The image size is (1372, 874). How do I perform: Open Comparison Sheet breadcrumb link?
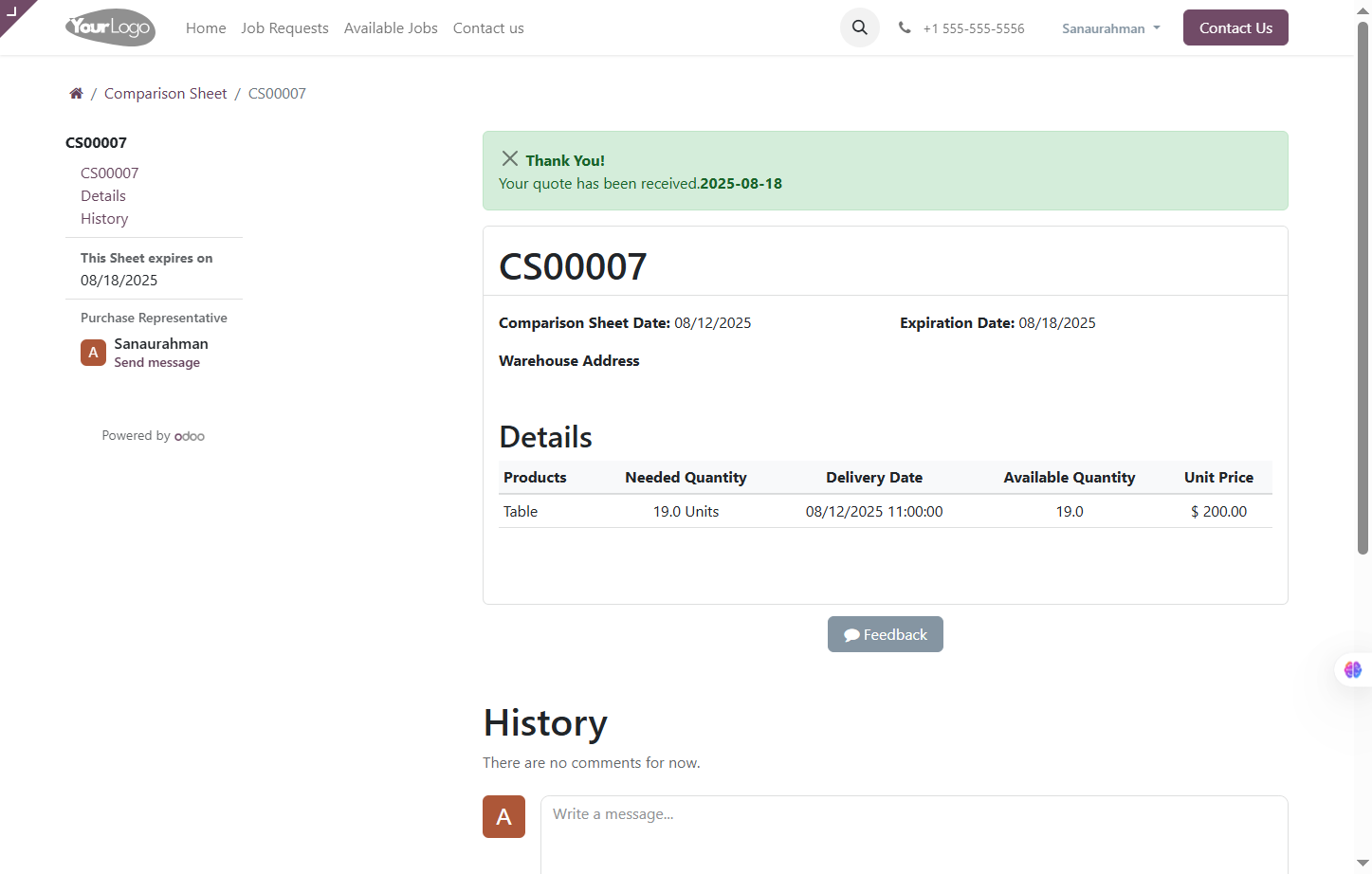pos(166,93)
